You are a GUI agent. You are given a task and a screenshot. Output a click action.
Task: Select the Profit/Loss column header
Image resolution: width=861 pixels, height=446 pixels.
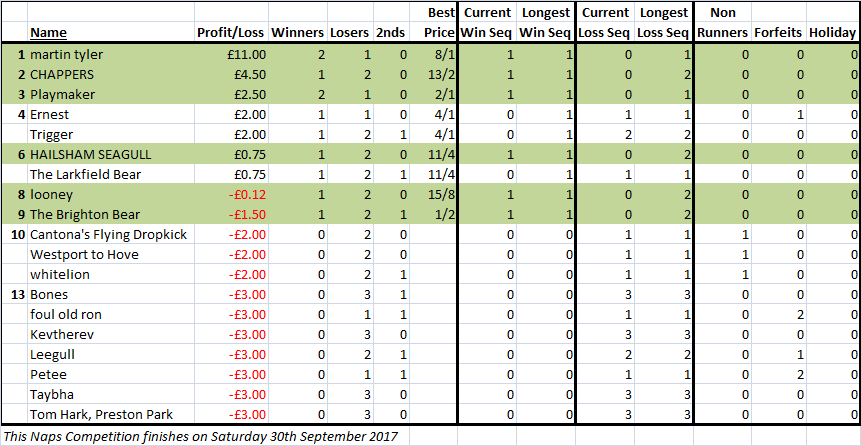[x=231, y=33]
